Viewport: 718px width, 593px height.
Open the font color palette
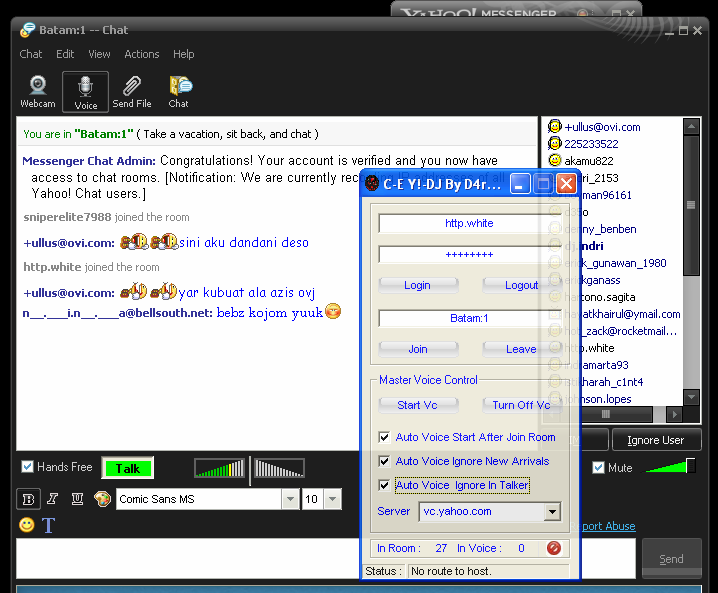pos(103,499)
